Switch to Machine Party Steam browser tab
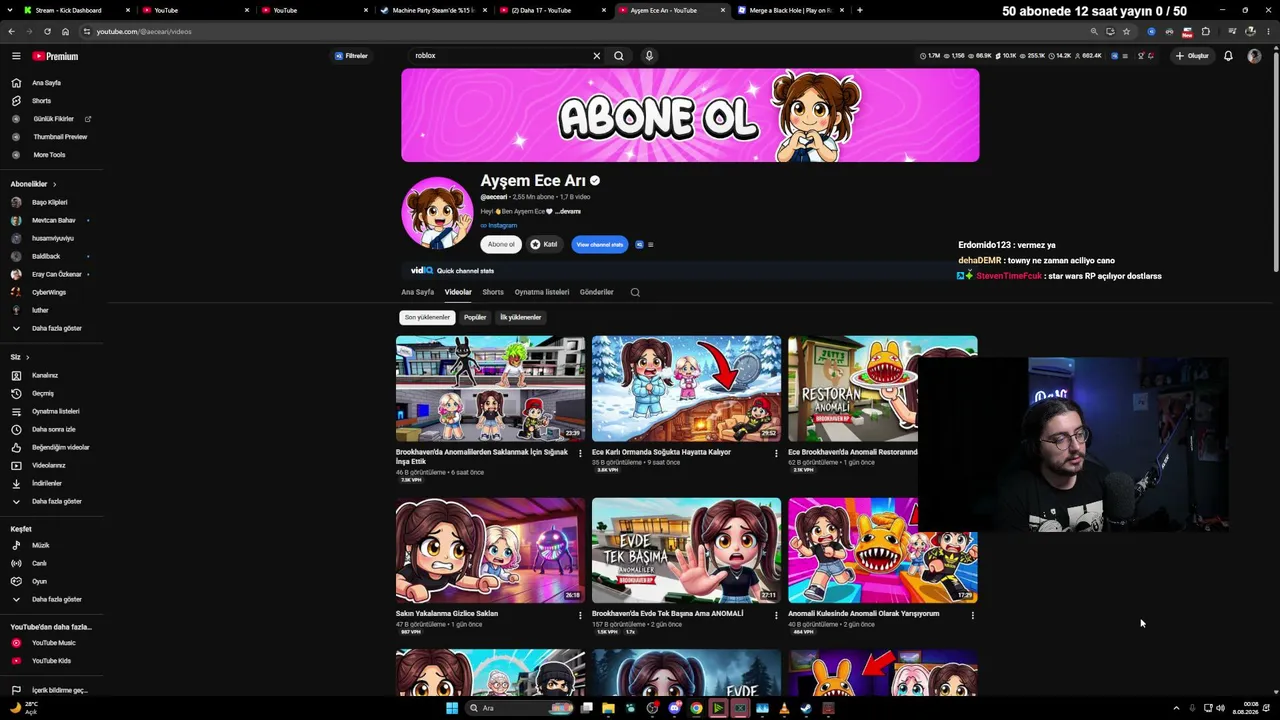The height and width of the screenshot is (720, 1280). pyautogui.click(x=434, y=10)
